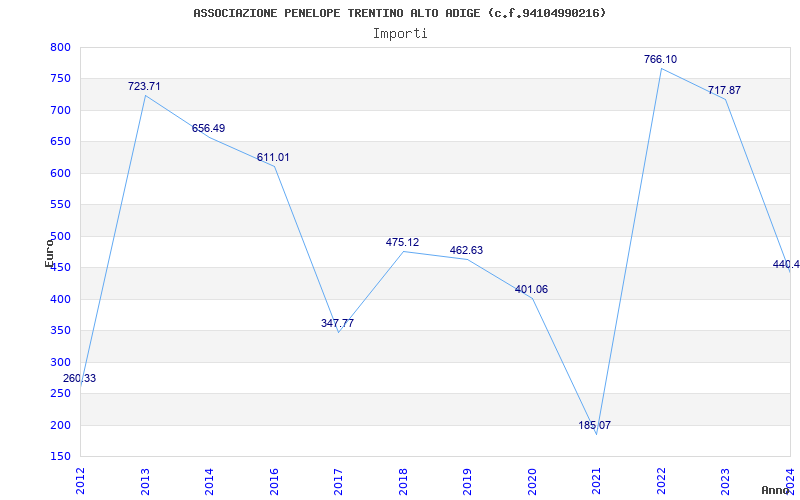Click the 2019 x-axis year label

pos(467,481)
